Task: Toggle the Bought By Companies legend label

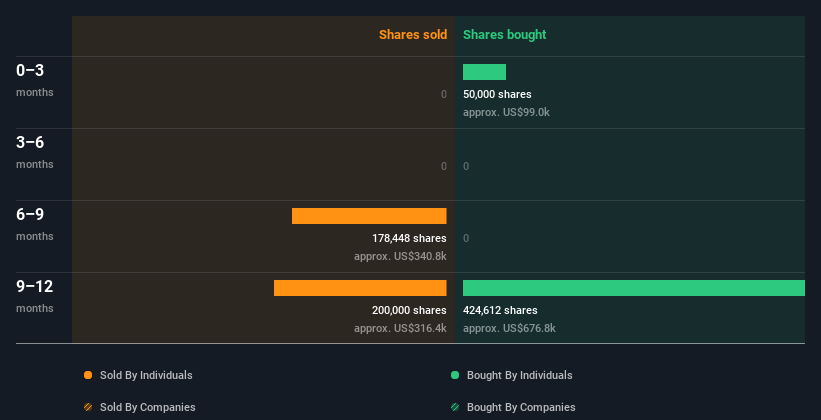Action: [521, 407]
